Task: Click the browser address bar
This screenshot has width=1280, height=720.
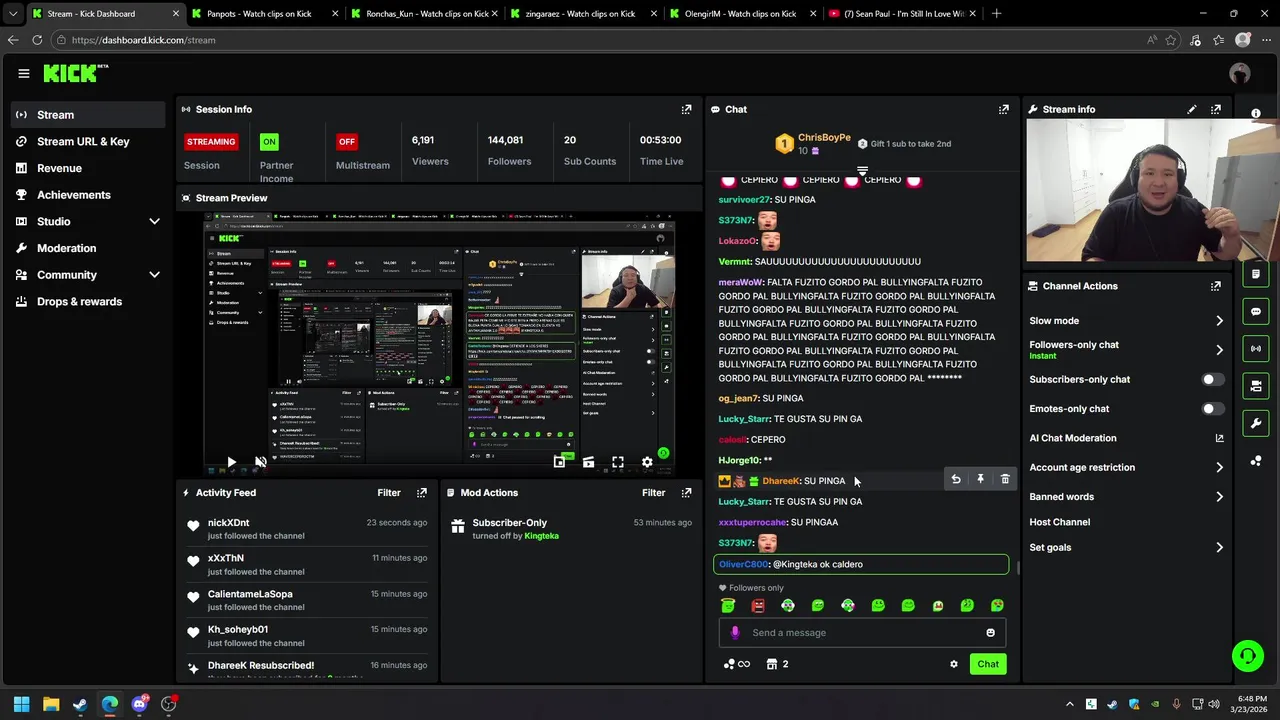Action: point(600,40)
